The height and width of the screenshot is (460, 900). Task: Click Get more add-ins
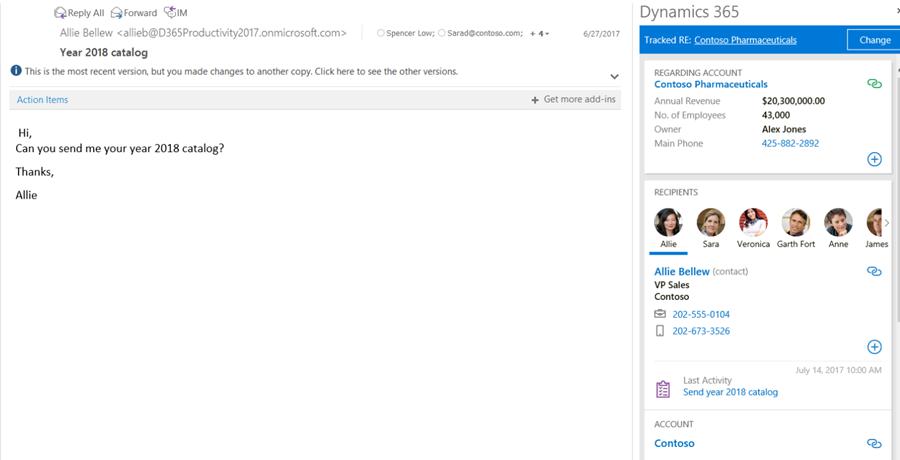tap(573, 100)
